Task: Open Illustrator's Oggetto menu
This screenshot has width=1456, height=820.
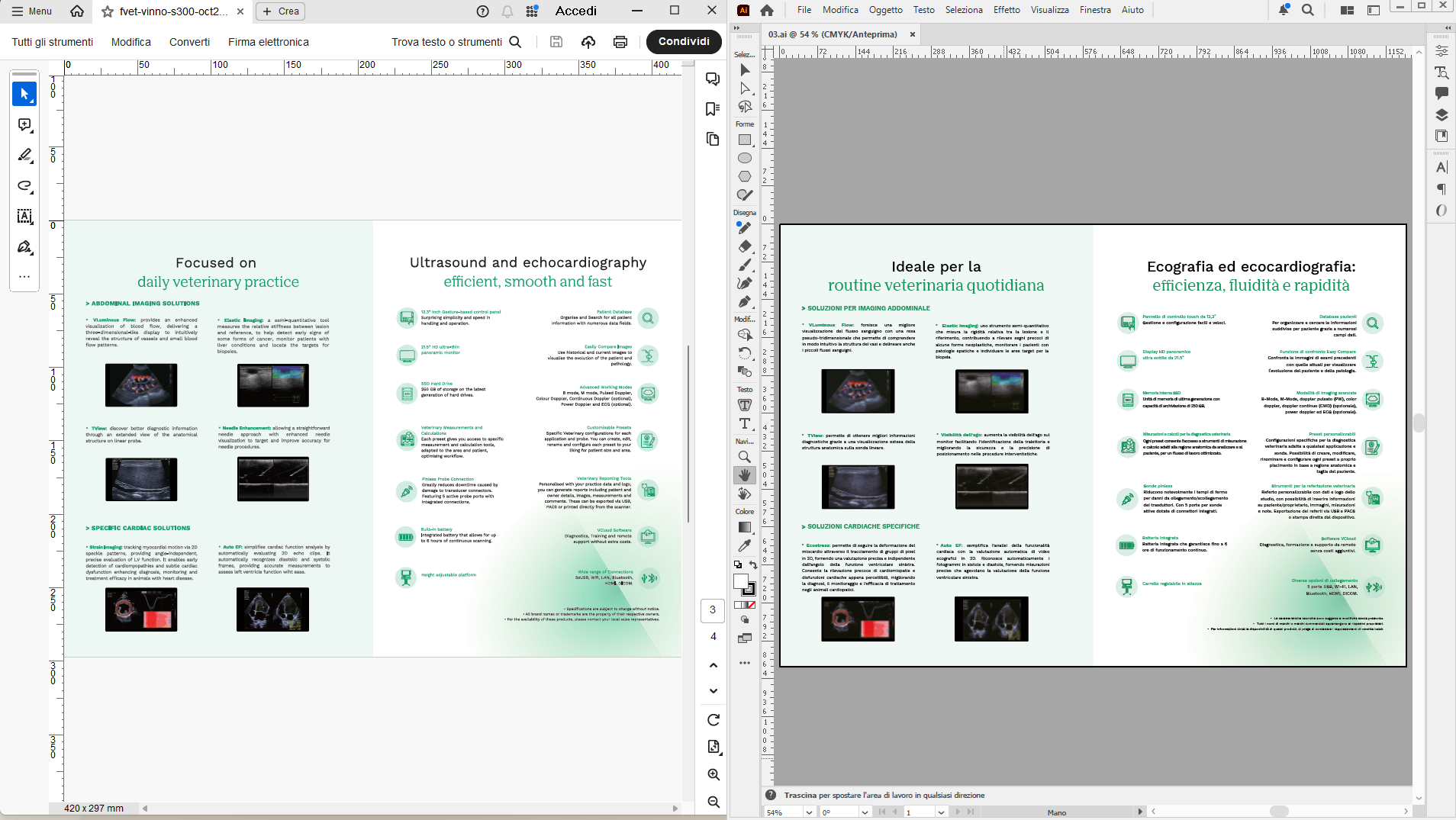Action: tap(886, 10)
